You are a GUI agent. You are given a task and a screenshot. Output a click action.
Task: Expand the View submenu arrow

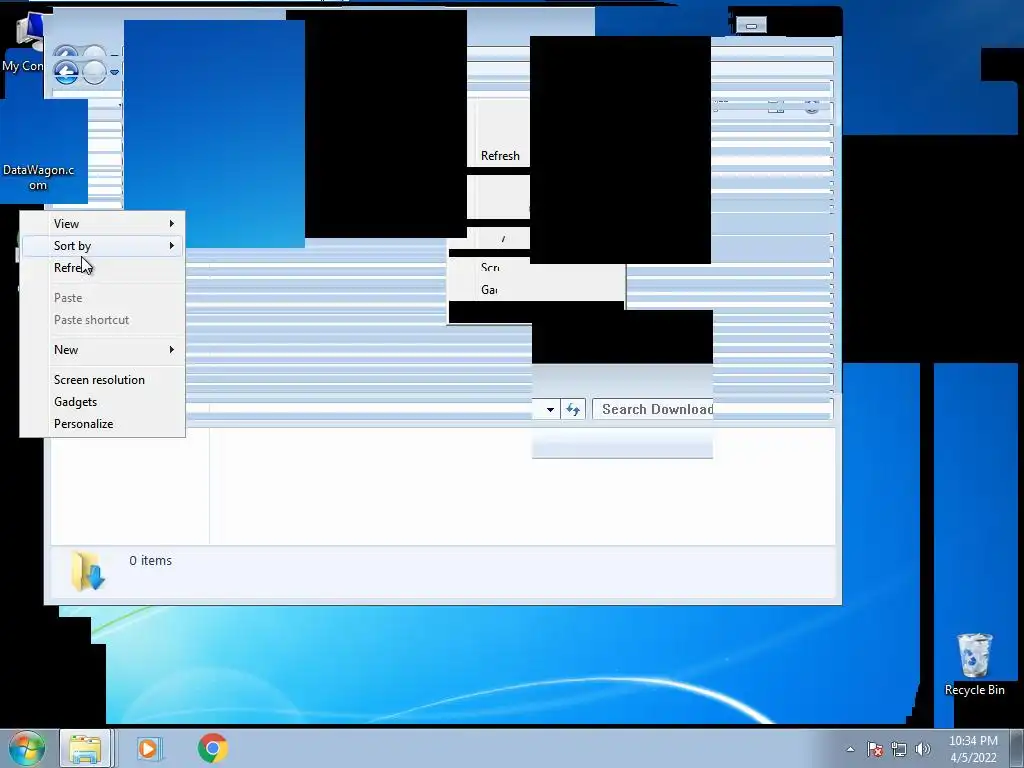click(x=172, y=224)
